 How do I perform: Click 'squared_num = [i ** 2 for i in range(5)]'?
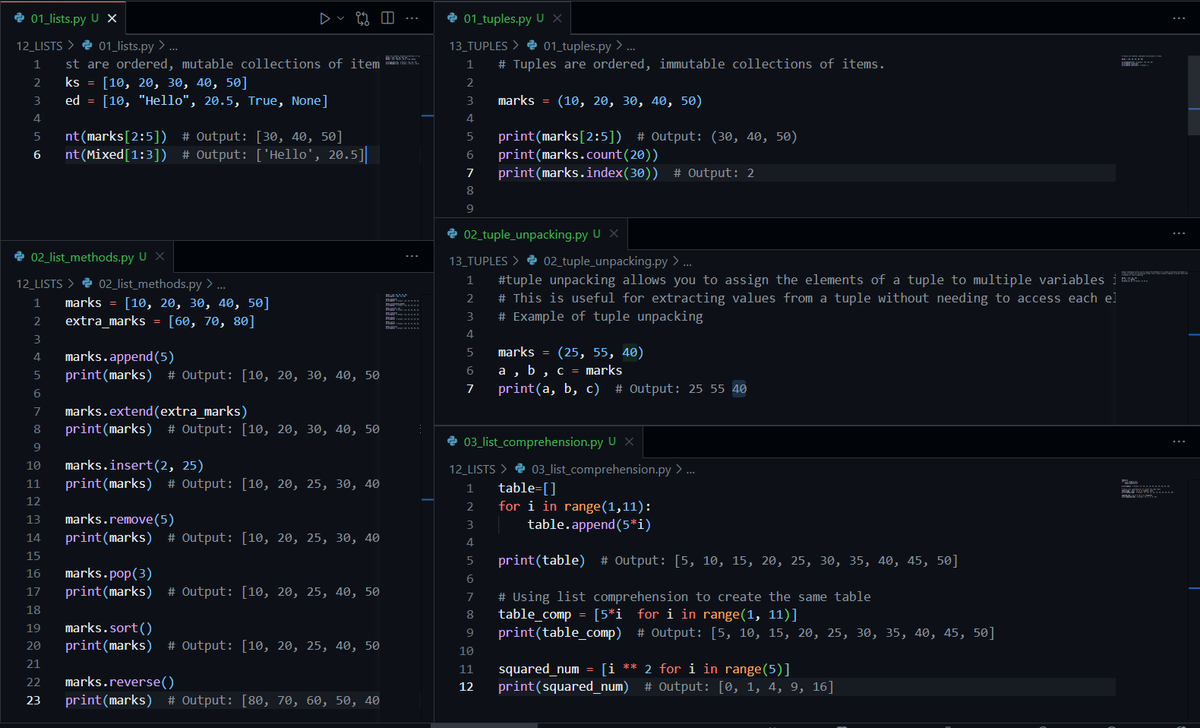click(x=646, y=669)
